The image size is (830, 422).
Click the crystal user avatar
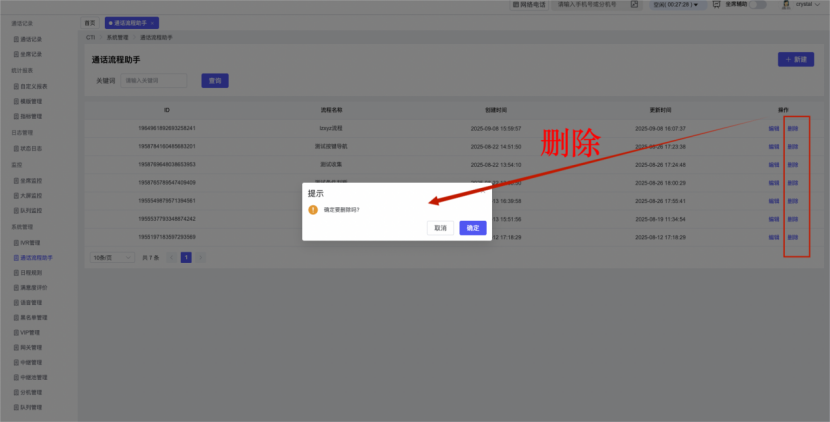(786, 5)
